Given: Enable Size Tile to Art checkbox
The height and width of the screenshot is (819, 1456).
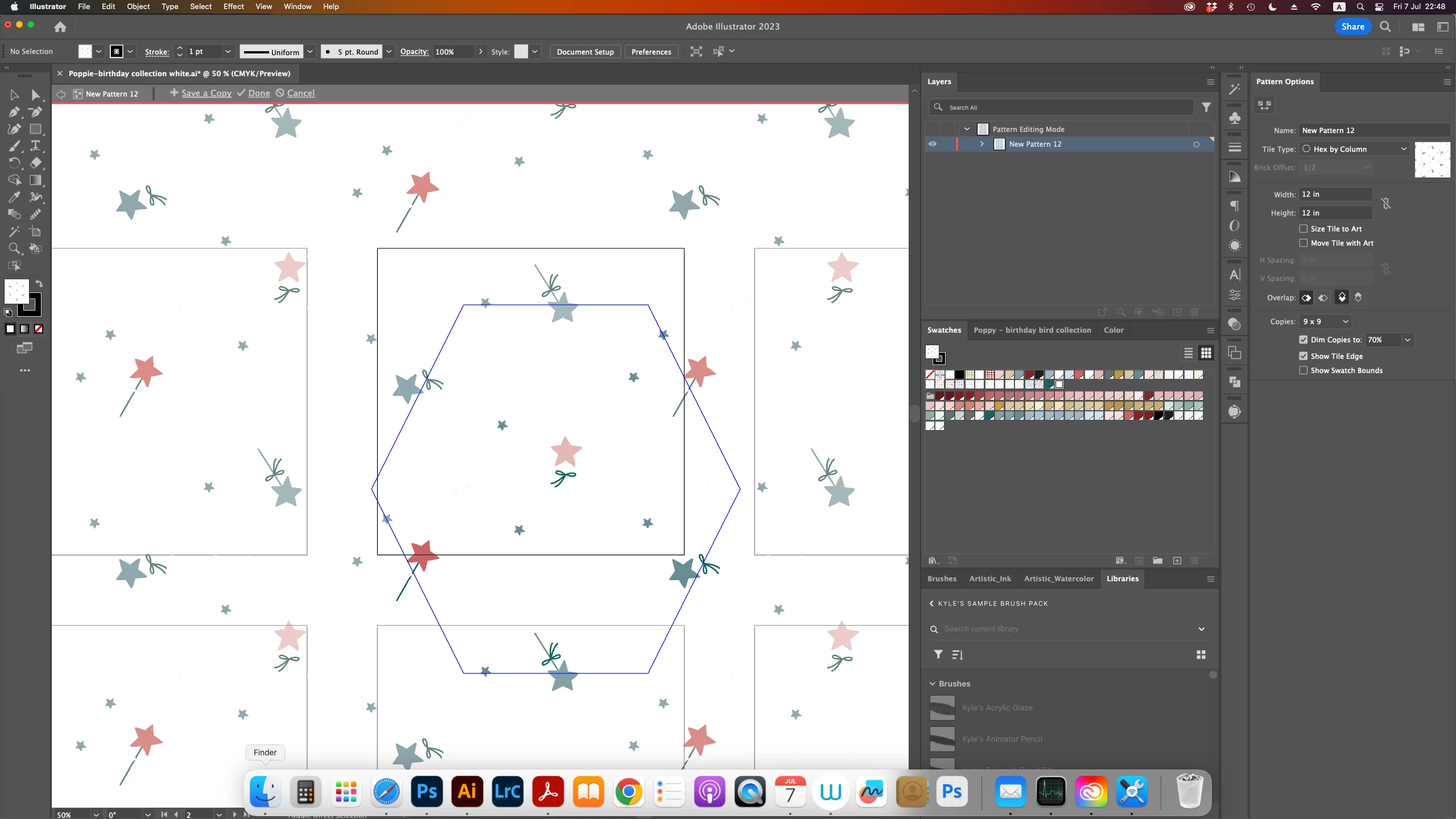Looking at the screenshot, I should [1303, 229].
